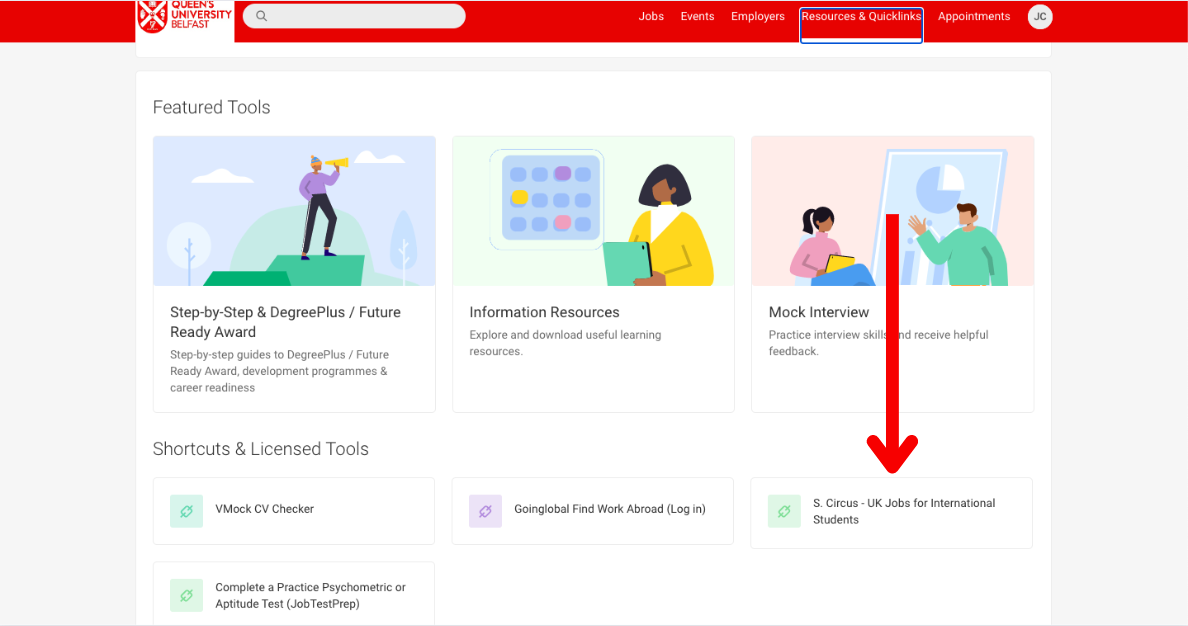1188x626 pixels.
Task: Click the Information Resources card image
Action: 593,211
